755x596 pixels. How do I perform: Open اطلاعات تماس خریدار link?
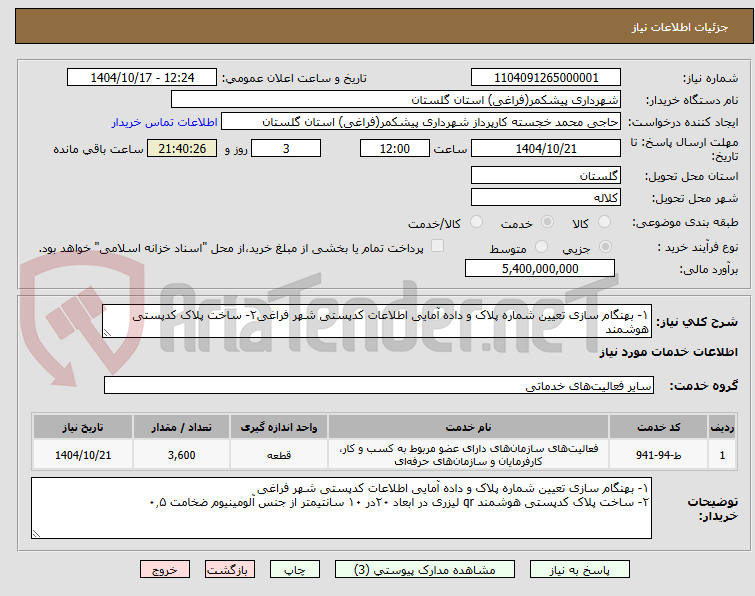coord(165,122)
